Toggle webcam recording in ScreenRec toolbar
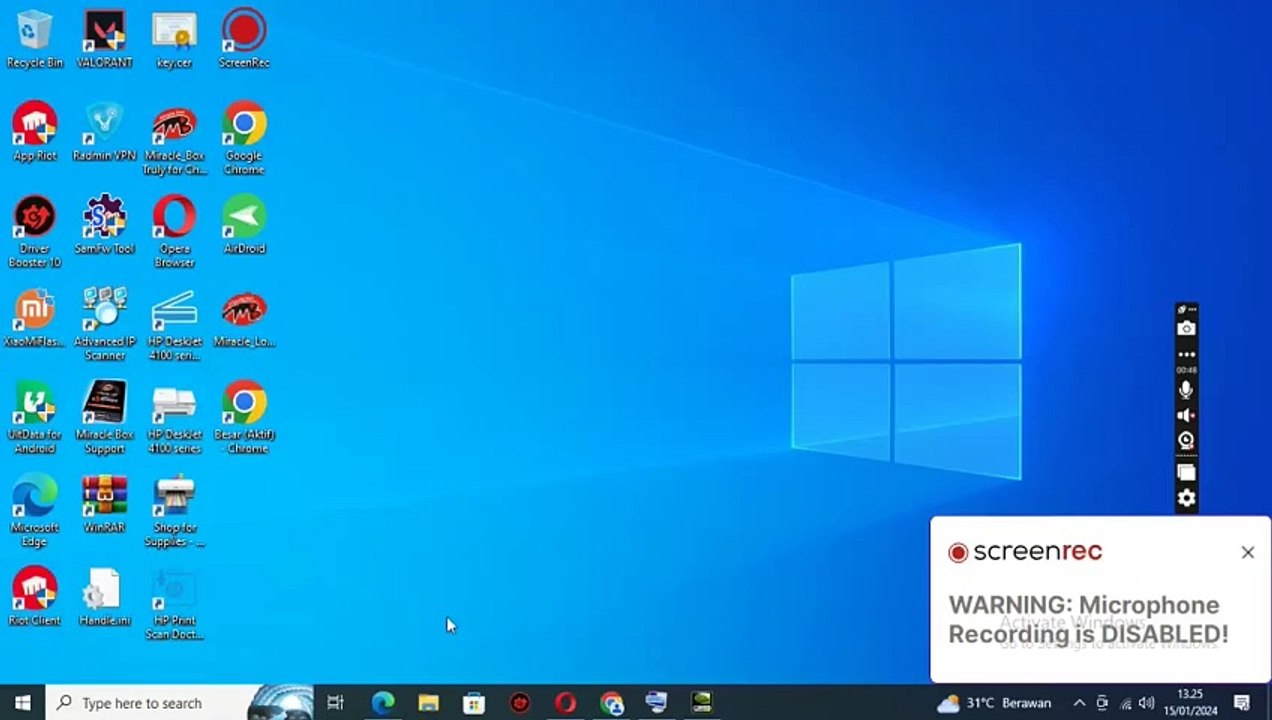The height and width of the screenshot is (720, 1272). tap(1186, 440)
